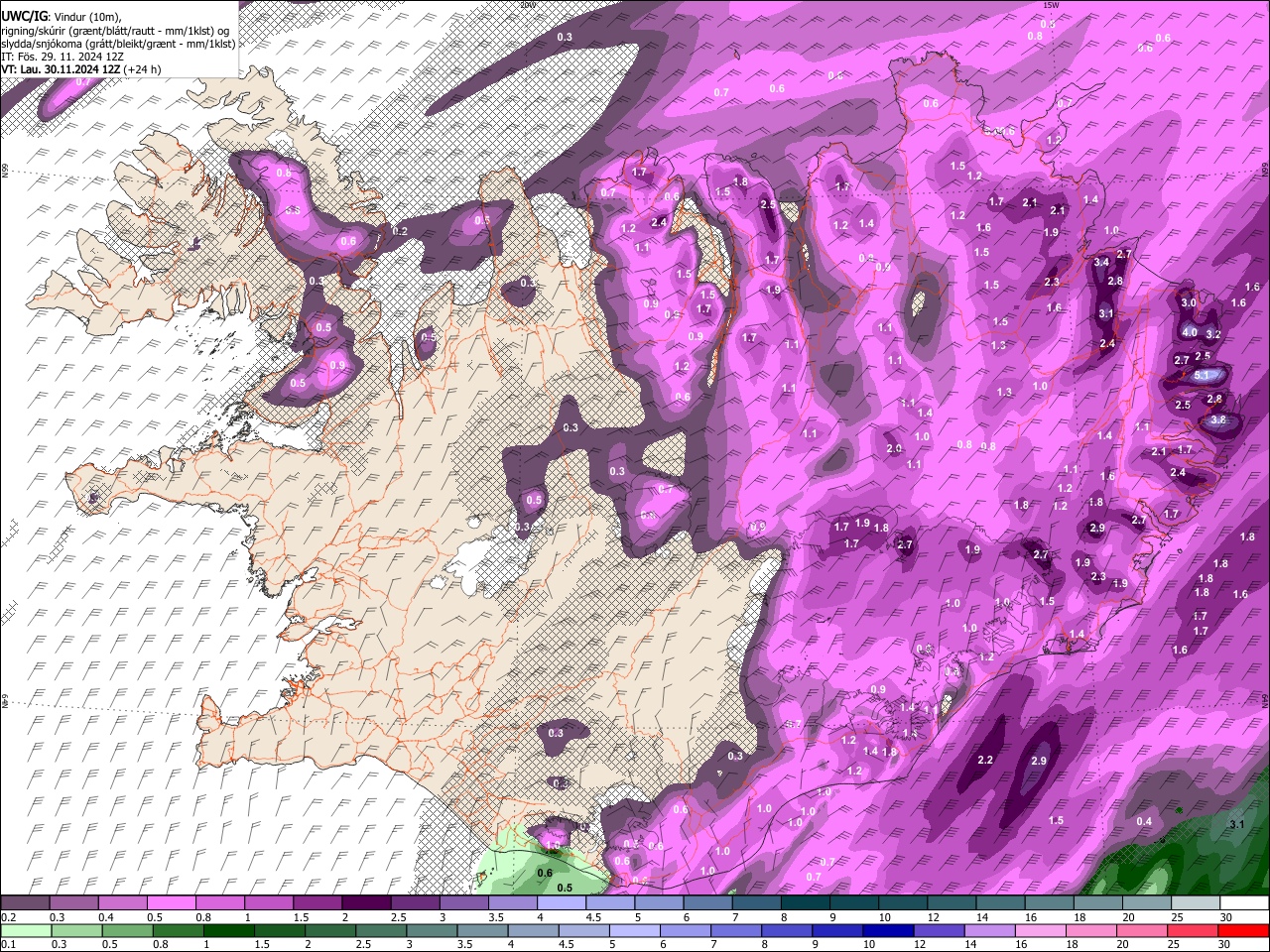The image size is (1270, 952).
Task: Click the legend line 'slydda/snjókoma (grátt/bleikt/grænt - mm/1klst)'
Action: coord(118,44)
